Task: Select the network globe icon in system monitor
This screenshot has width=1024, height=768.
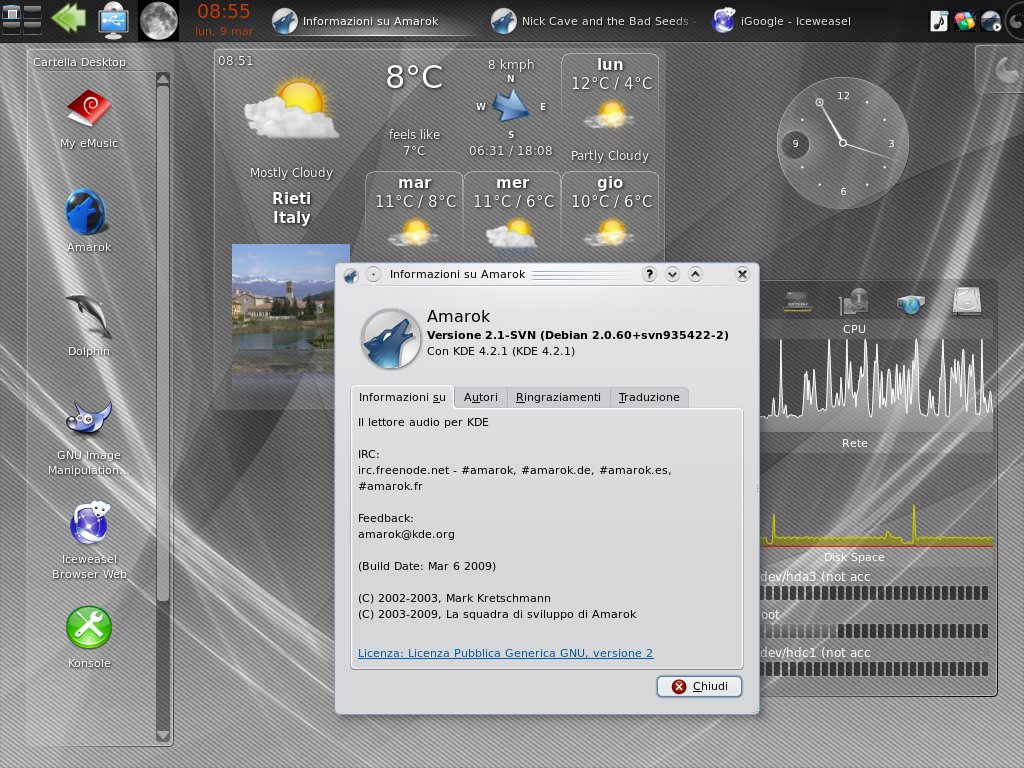Action: point(910,304)
